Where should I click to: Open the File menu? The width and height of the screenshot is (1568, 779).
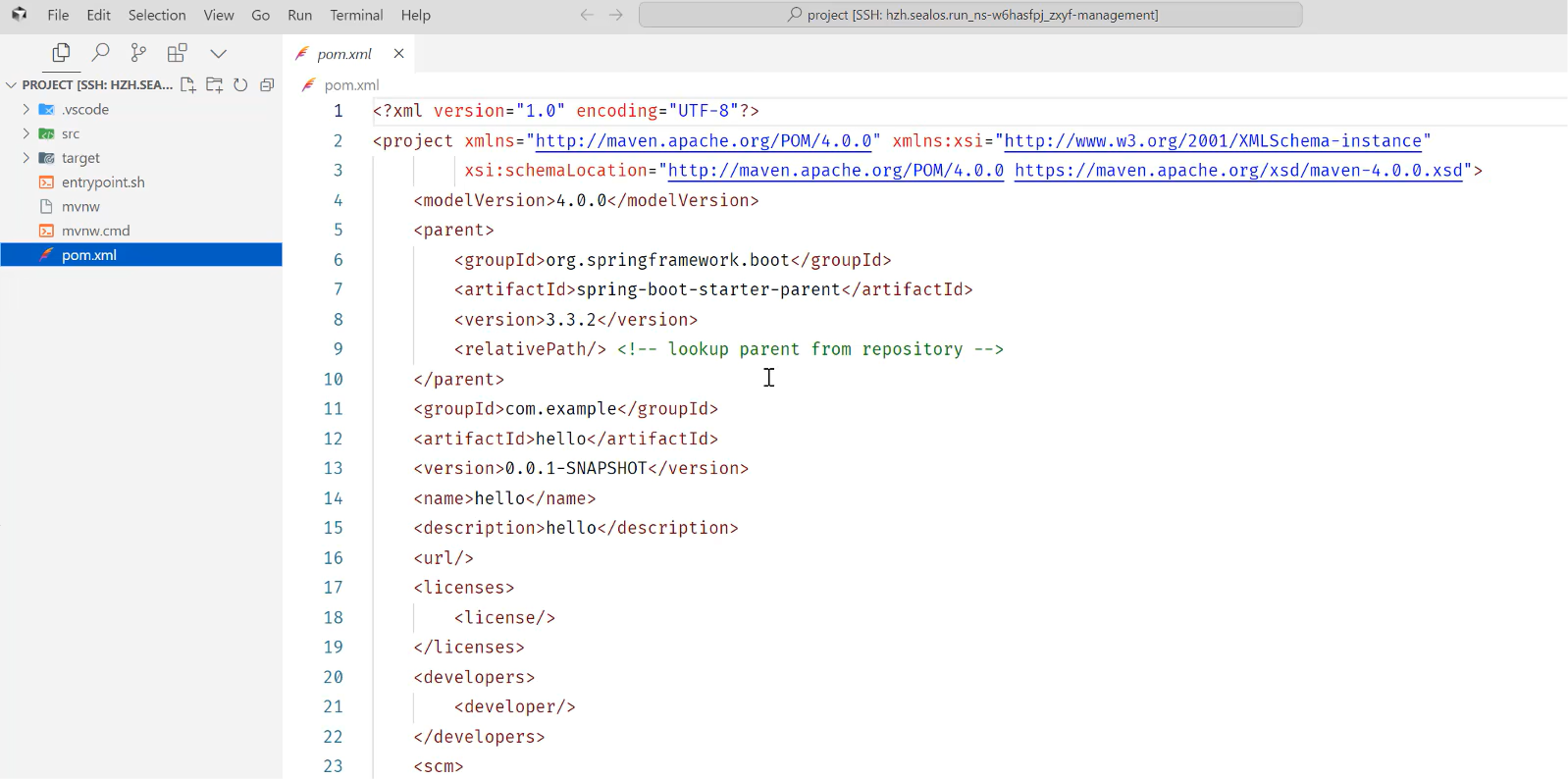click(58, 15)
